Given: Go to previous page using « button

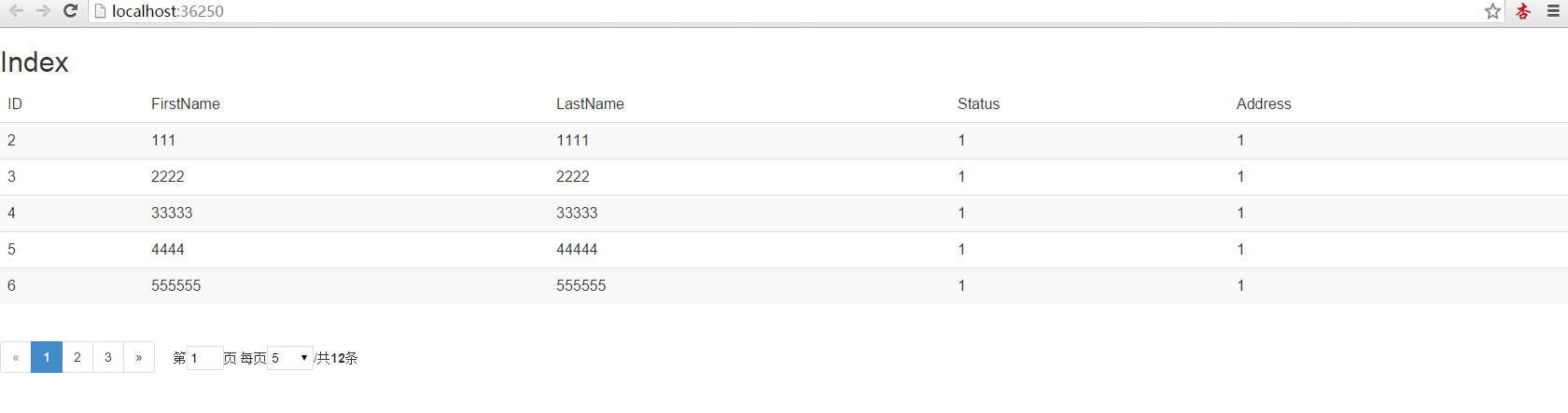Looking at the screenshot, I should (x=16, y=357).
